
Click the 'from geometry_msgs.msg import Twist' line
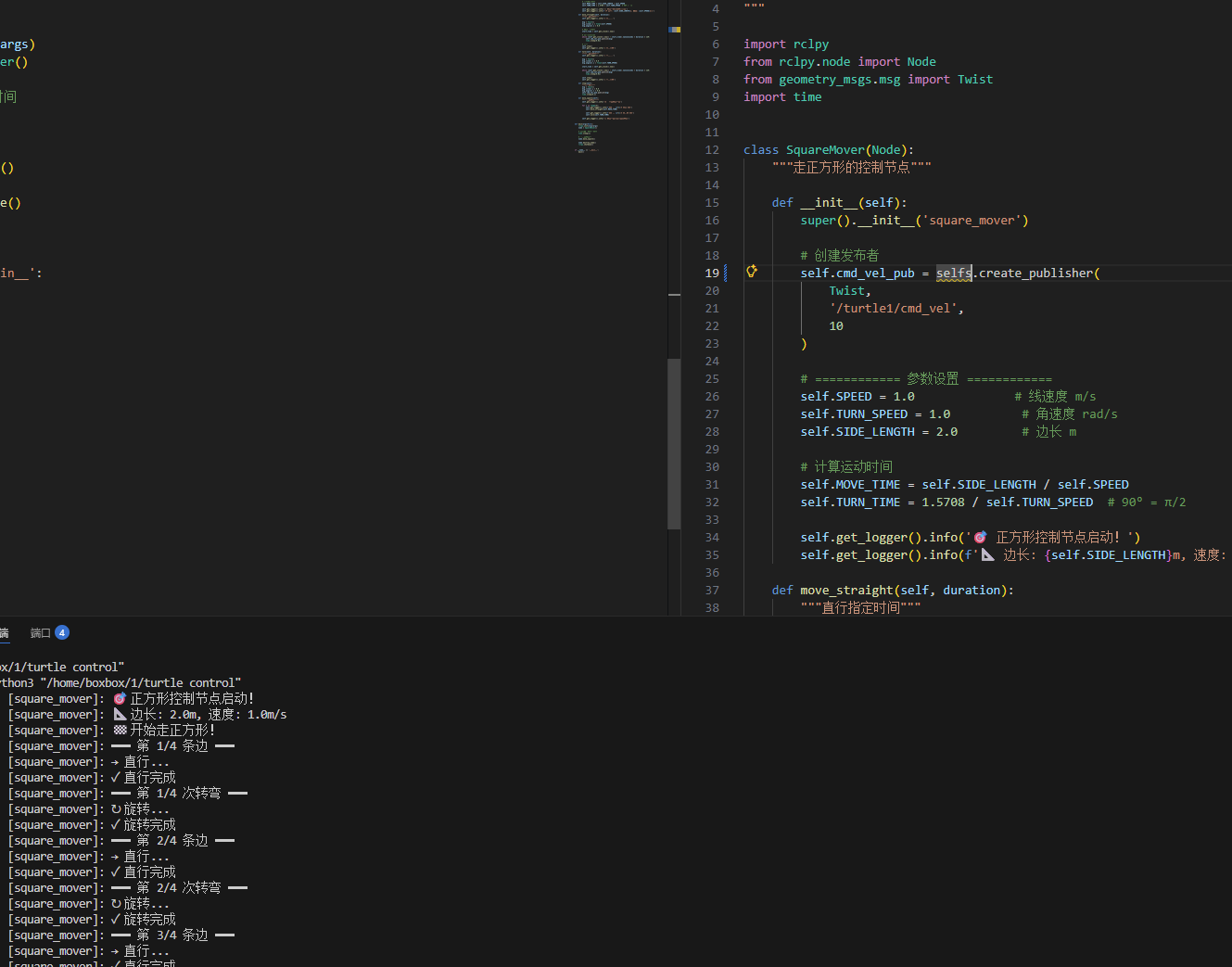868,80
